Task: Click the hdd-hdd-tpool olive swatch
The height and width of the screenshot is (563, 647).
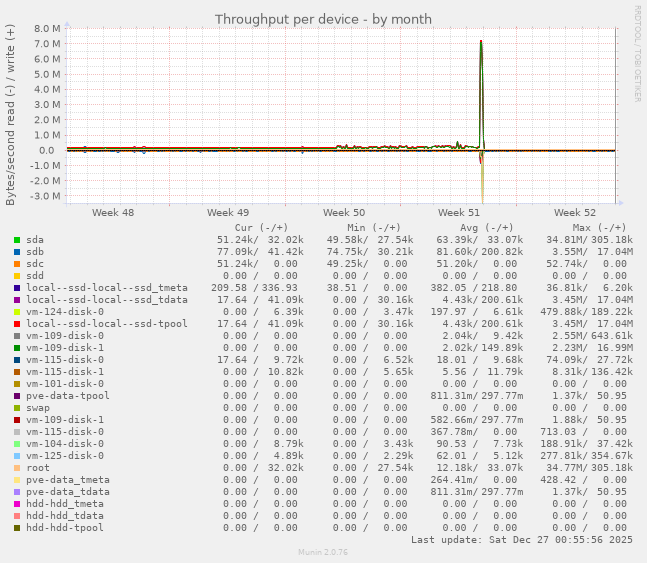Action: pos(17,528)
